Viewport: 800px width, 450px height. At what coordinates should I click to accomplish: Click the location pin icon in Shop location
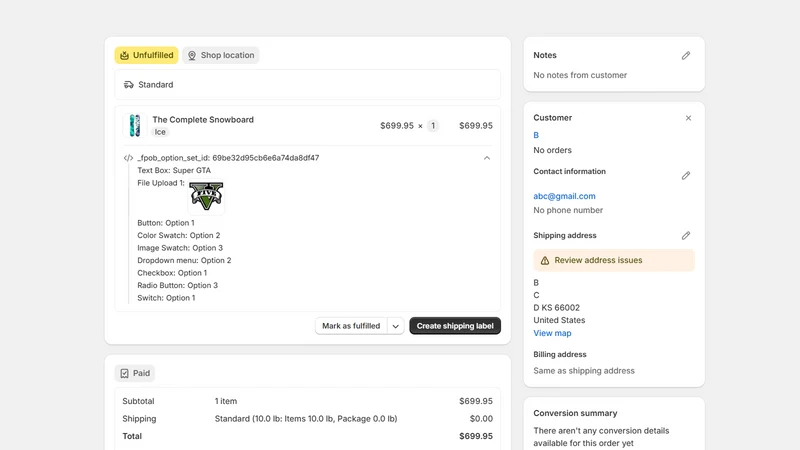192,55
